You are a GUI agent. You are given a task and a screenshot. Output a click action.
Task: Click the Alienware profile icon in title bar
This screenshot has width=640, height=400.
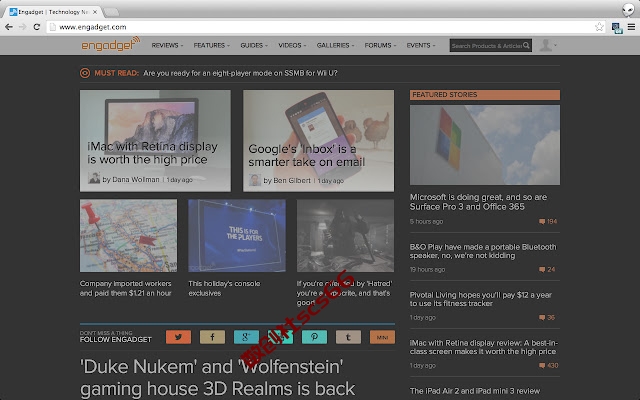coord(628,10)
